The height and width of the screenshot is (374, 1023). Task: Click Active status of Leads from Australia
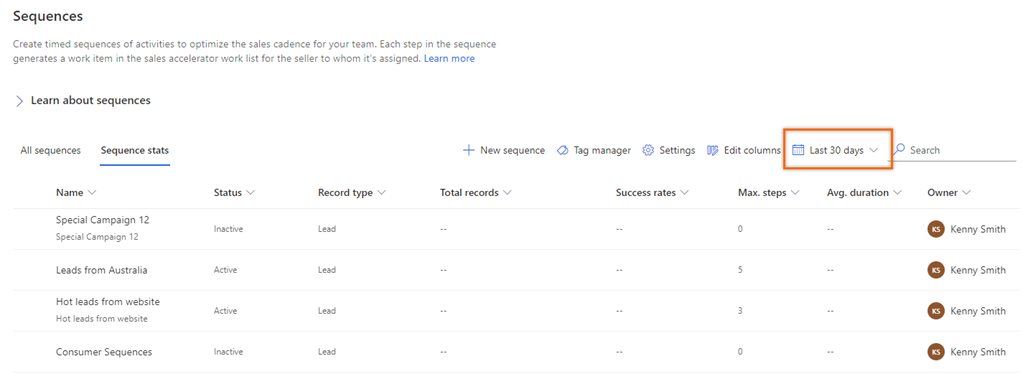225,270
